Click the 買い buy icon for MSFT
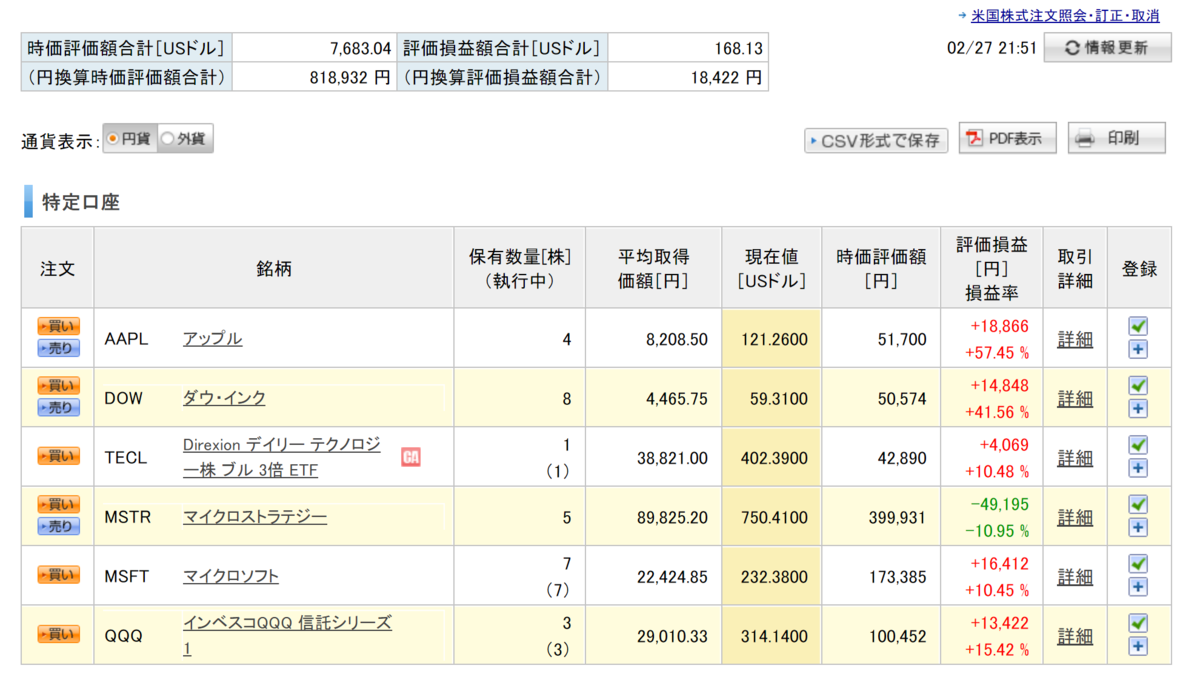 (x=58, y=575)
